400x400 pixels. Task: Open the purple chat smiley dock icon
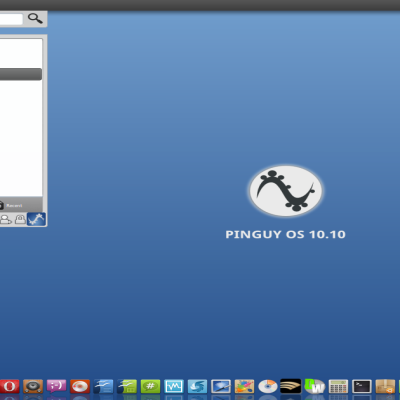click(56, 387)
